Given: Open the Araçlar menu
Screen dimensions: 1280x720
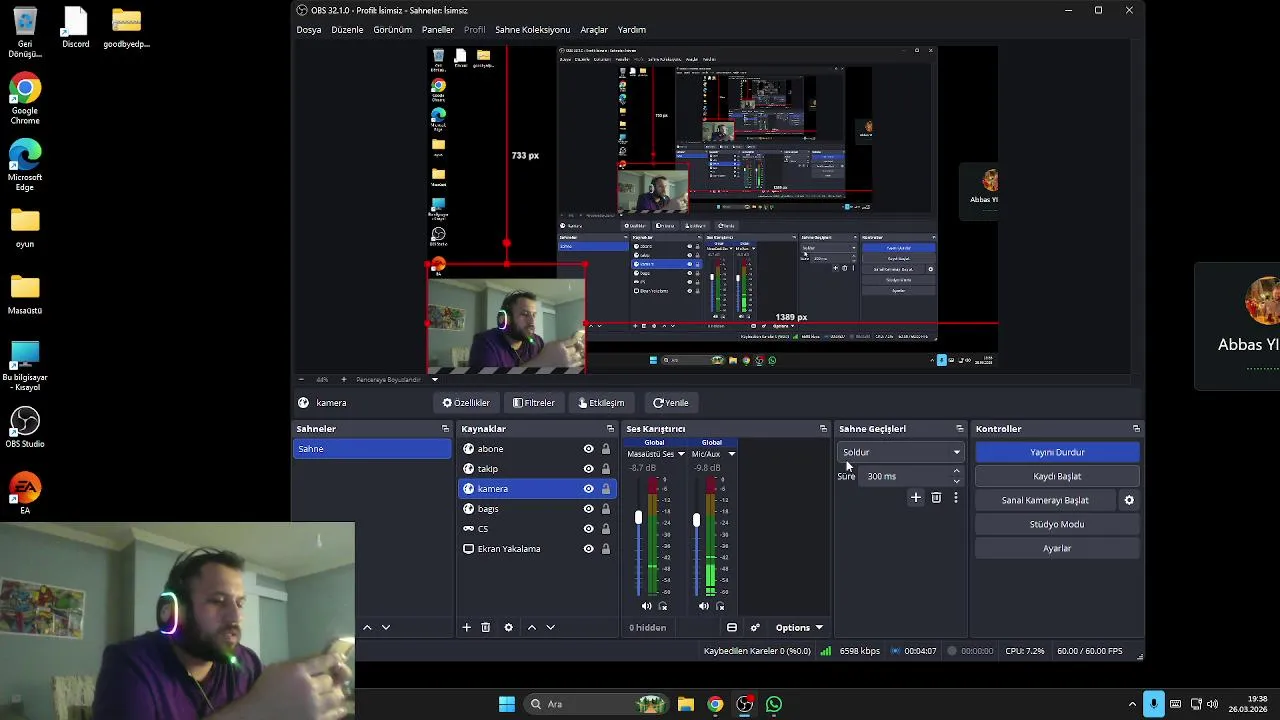Looking at the screenshot, I should (x=594, y=30).
